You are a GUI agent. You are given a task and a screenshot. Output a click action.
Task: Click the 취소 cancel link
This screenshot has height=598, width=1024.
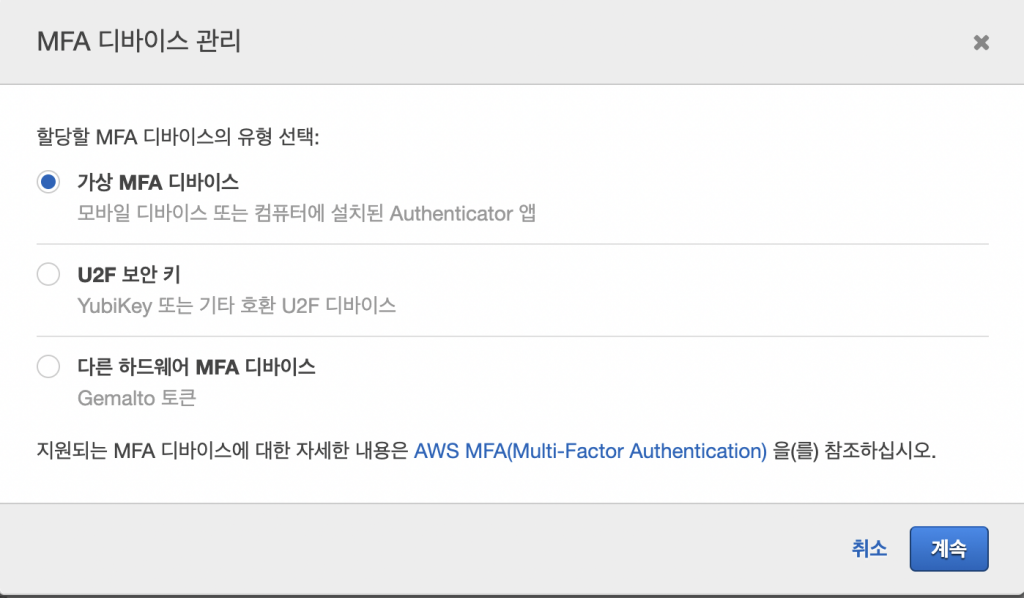(869, 548)
